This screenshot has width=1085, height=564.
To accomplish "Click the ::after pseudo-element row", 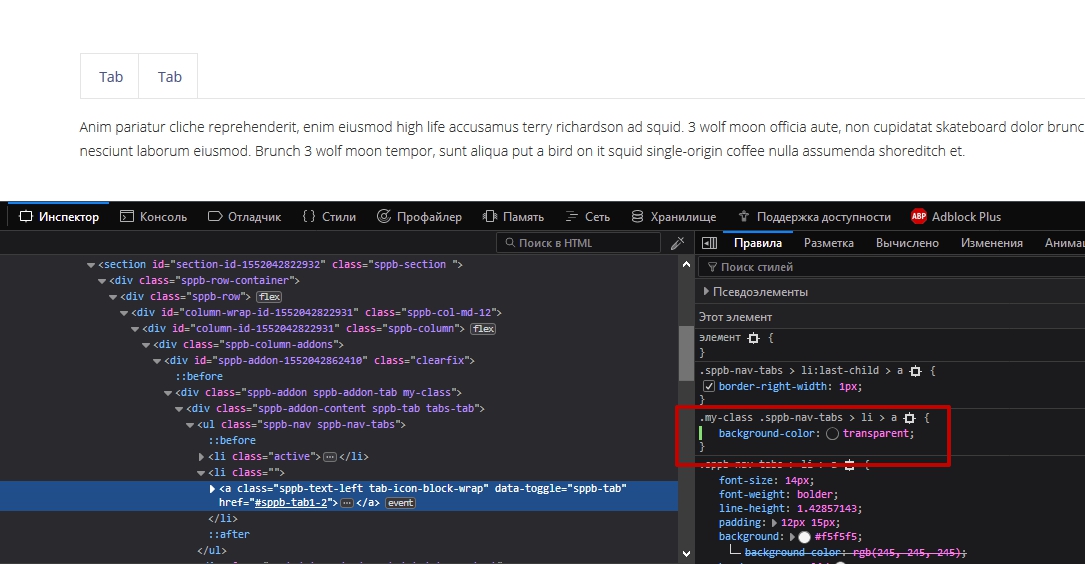I will [x=229, y=534].
